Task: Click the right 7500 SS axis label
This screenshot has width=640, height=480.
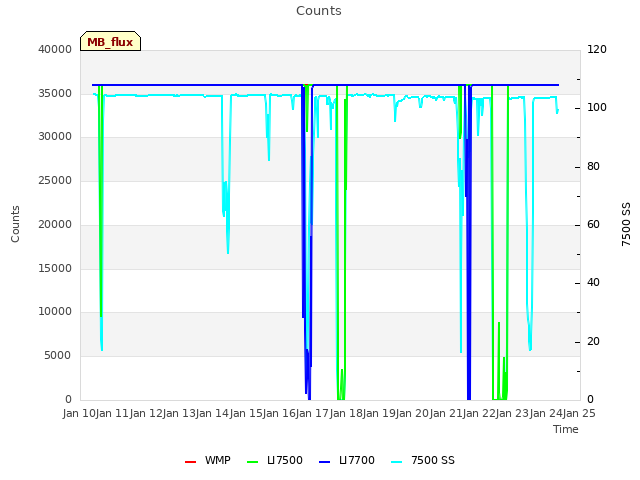Action: coord(626,224)
